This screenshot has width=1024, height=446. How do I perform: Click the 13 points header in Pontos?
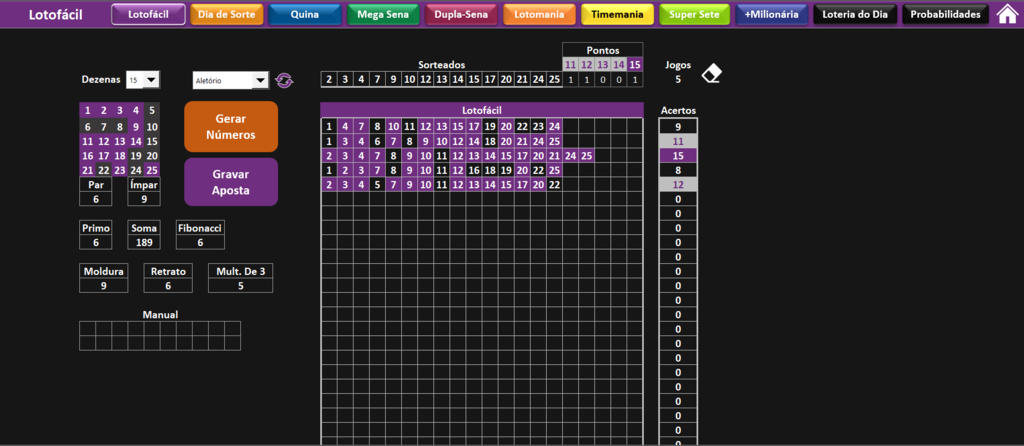602,65
